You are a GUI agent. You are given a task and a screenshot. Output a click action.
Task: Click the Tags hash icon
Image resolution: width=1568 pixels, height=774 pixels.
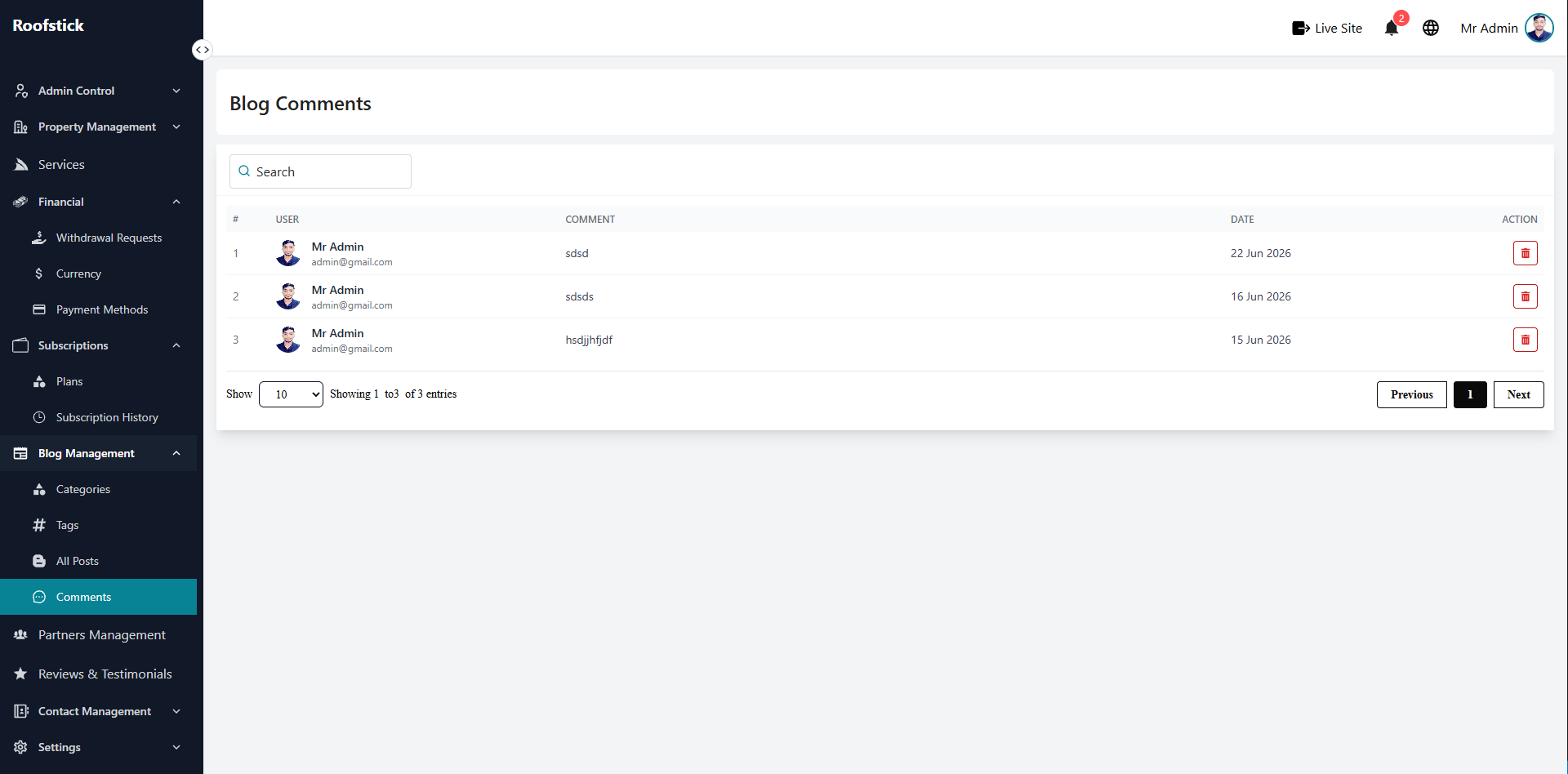tap(39, 525)
